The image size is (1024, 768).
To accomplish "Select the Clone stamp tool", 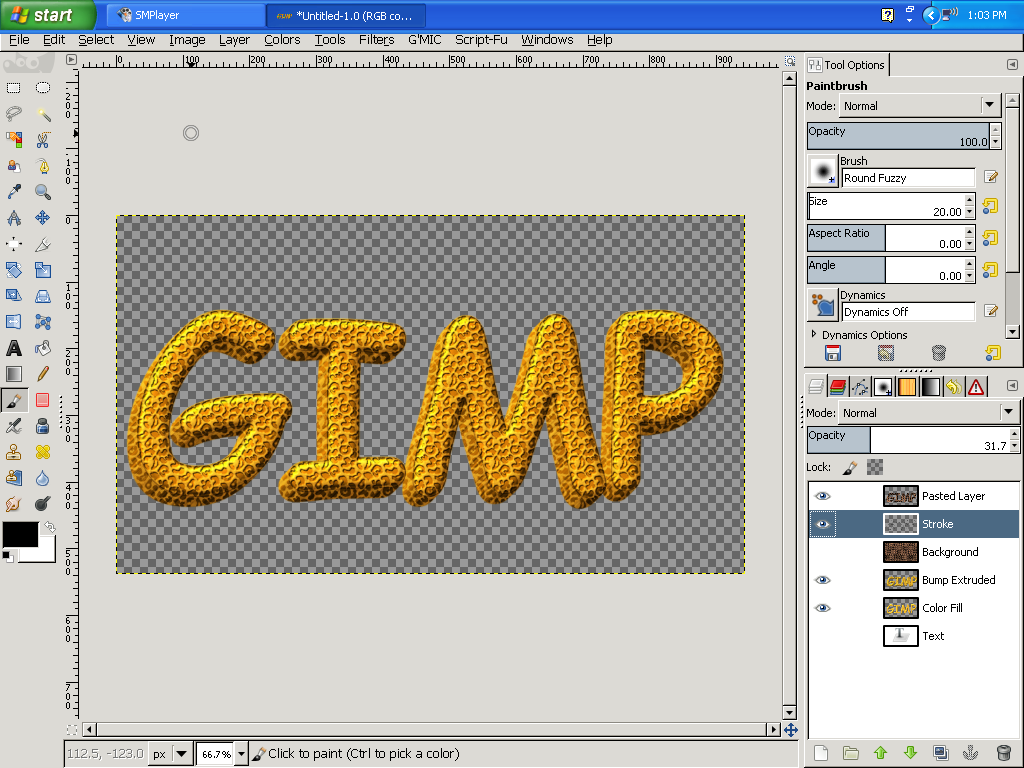I will pos(14,452).
